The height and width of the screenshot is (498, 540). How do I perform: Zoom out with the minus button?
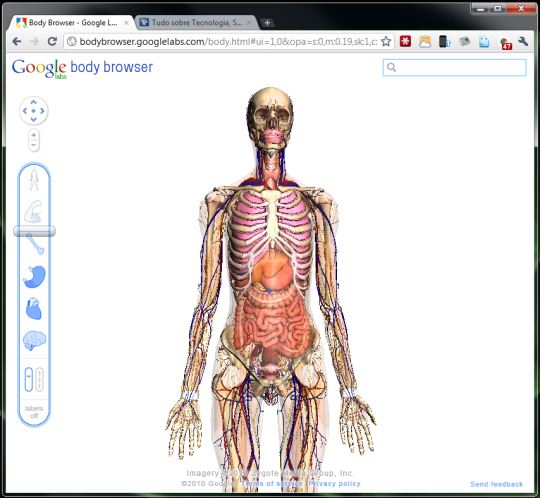(33, 145)
